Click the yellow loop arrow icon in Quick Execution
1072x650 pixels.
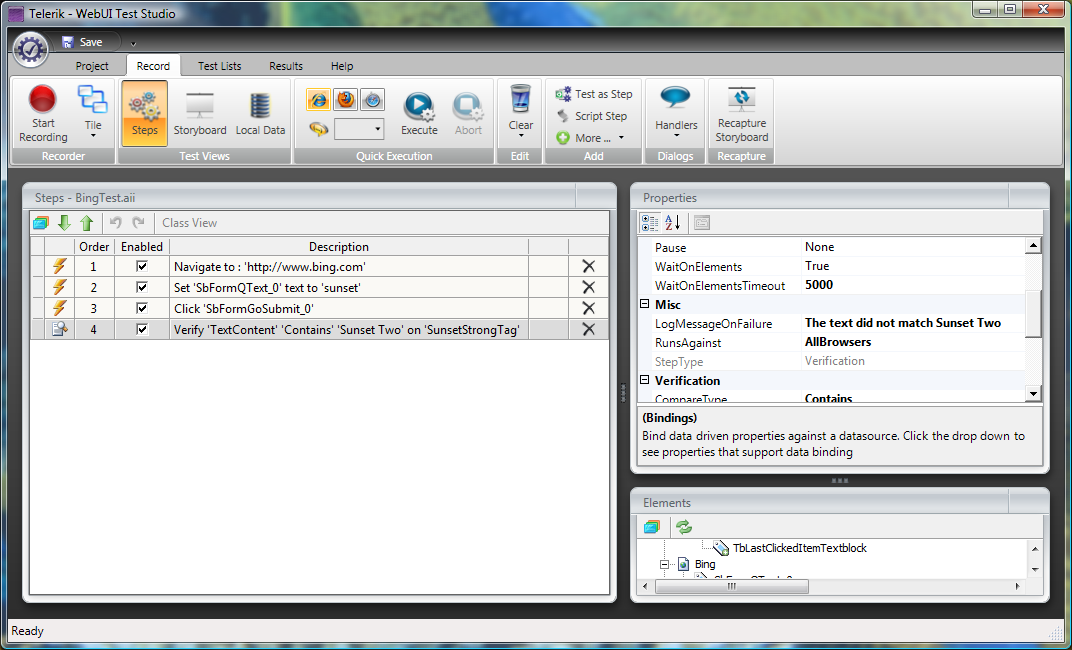(x=319, y=128)
